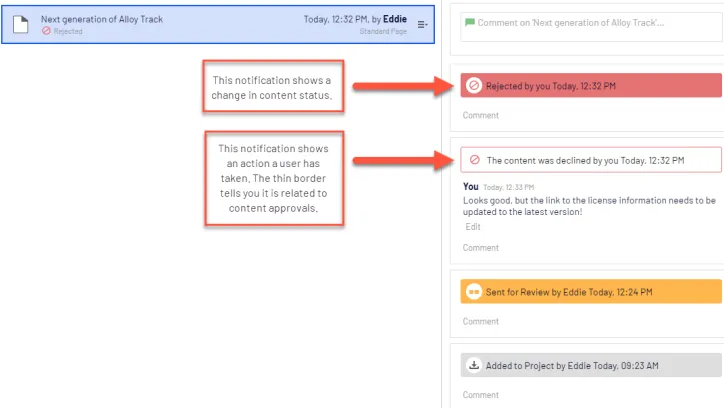
Task: Select the 'Added to Project by Eddie' banner
Action: (x=591, y=365)
